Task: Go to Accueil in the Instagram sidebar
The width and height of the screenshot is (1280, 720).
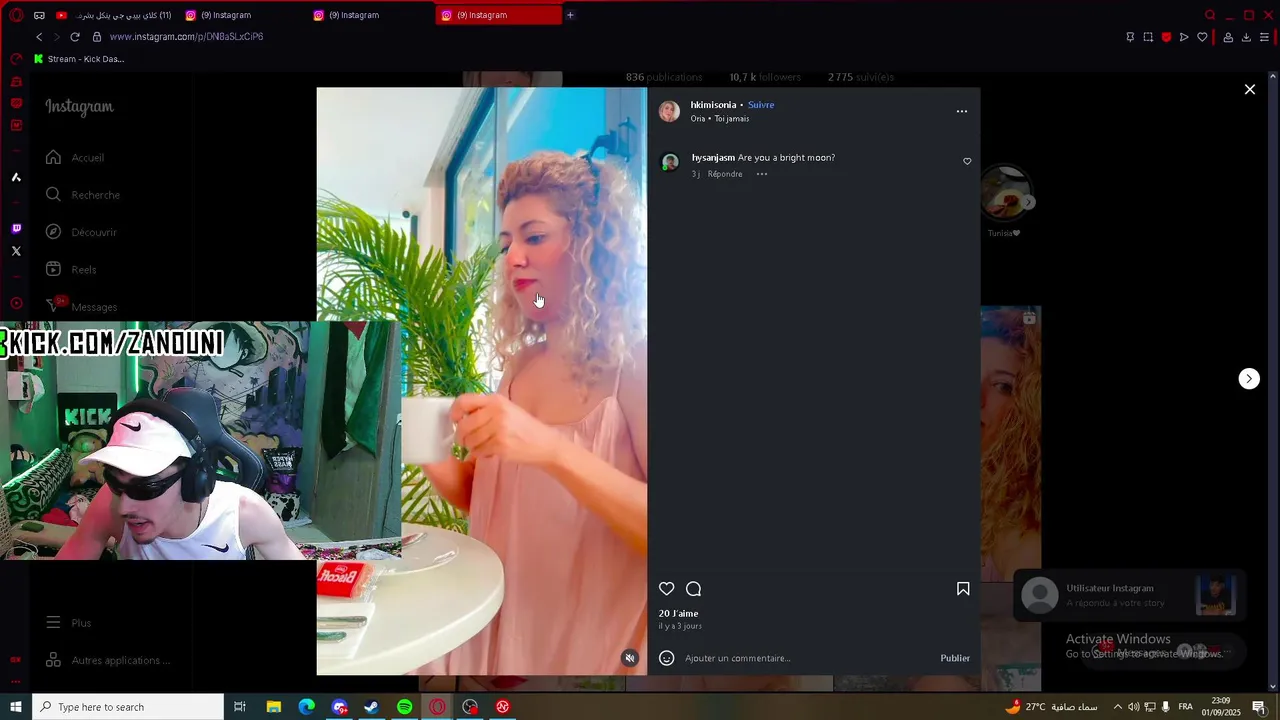Action: pyautogui.click(x=75, y=157)
